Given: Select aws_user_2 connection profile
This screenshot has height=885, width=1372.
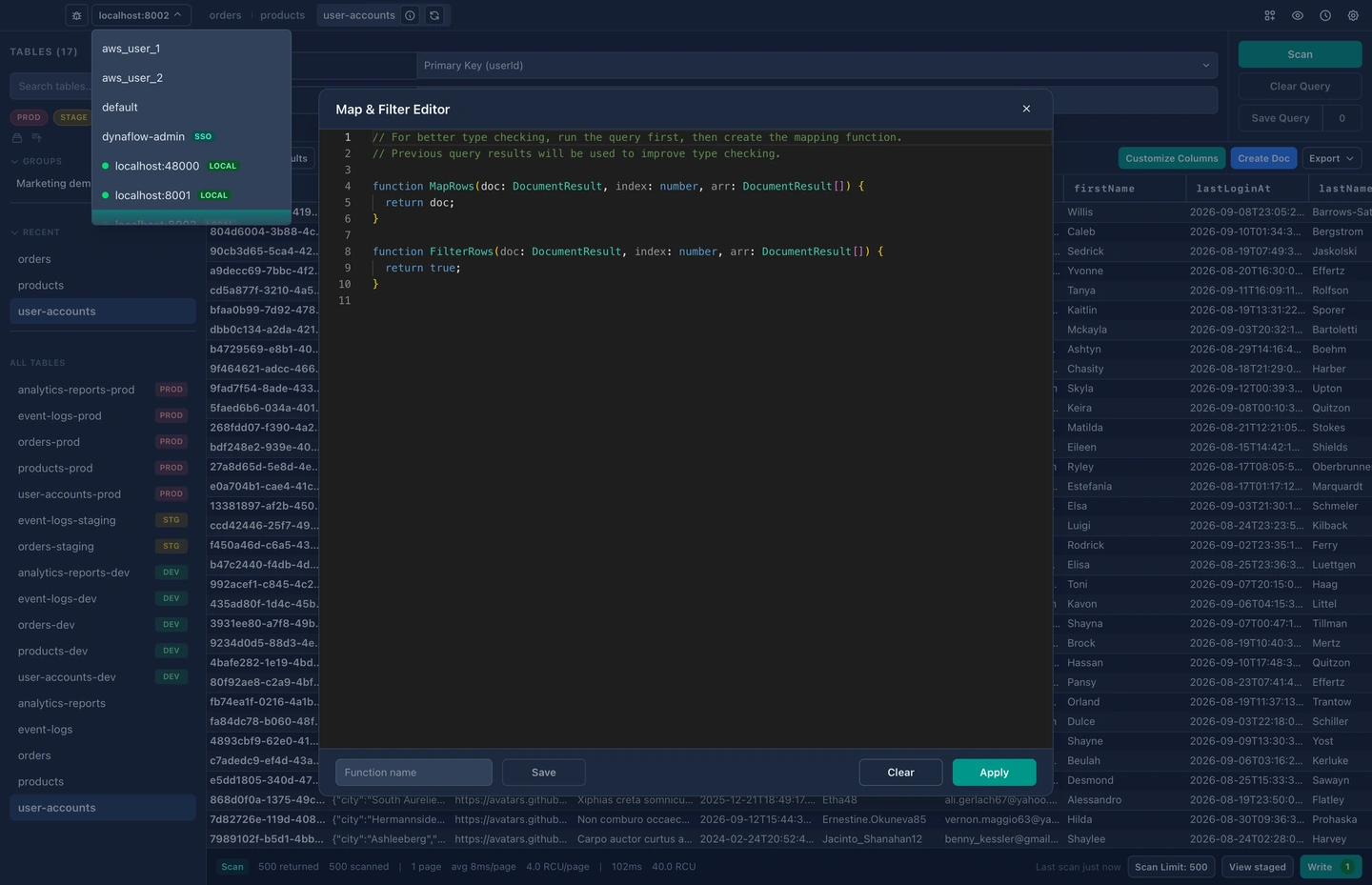Looking at the screenshot, I should click(x=191, y=78).
